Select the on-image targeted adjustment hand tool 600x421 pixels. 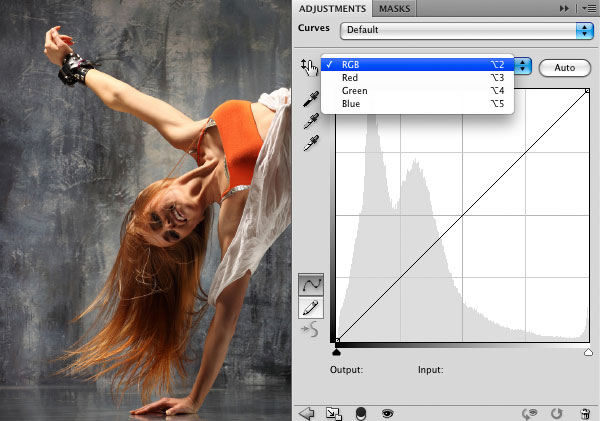click(x=309, y=67)
